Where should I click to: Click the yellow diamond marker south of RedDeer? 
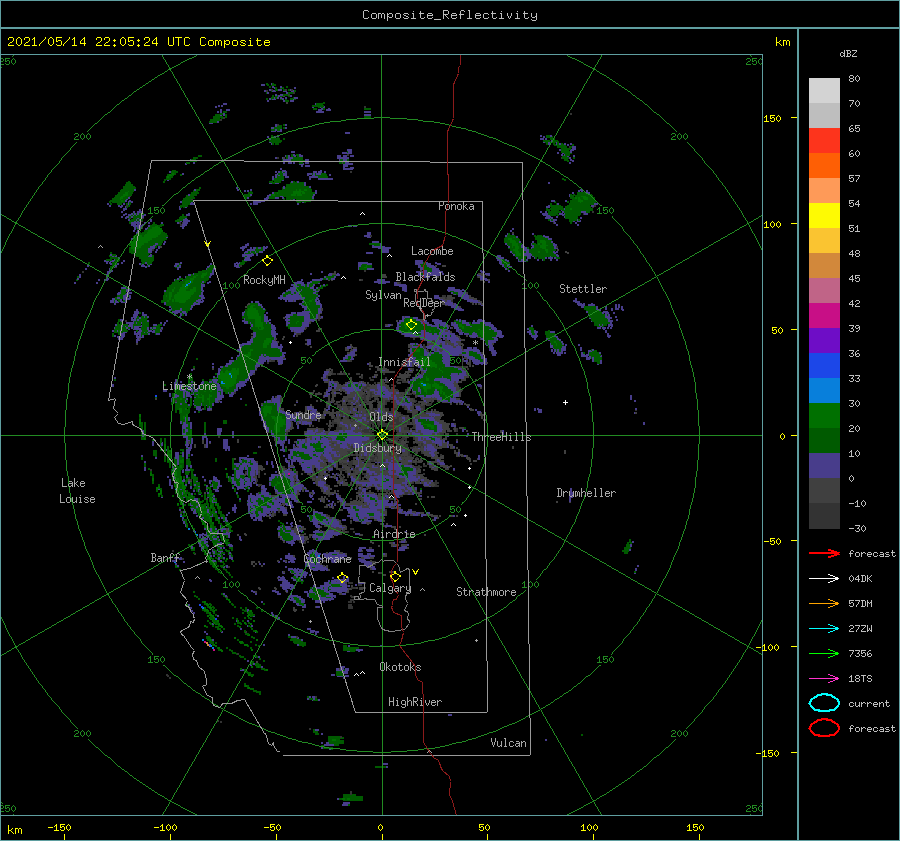pos(411,325)
